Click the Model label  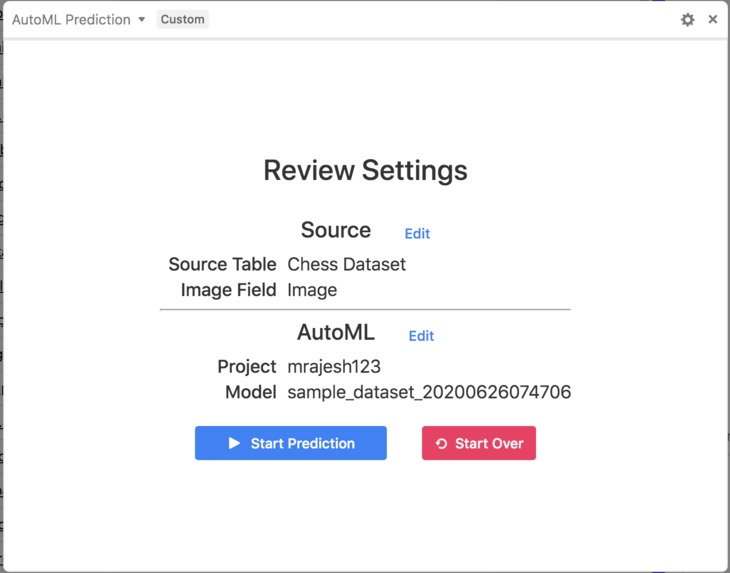tap(251, 392)
